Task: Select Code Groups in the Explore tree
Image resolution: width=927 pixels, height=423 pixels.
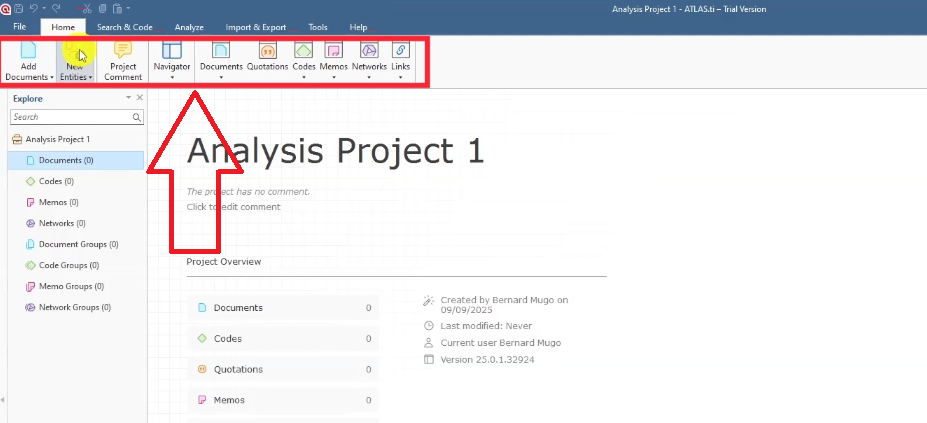Action: [x=68, y=265]
